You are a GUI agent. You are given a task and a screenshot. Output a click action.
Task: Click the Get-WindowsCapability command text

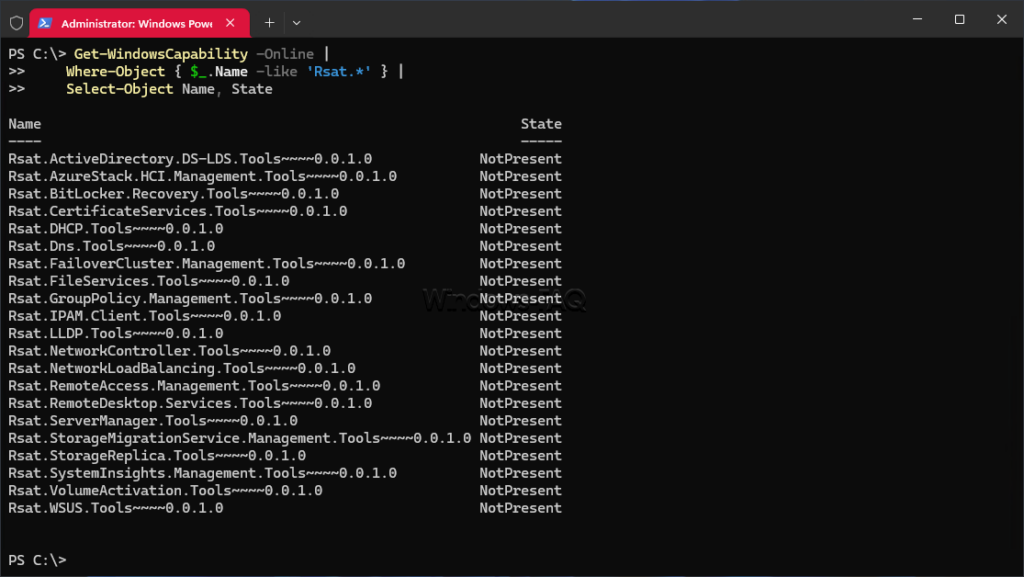(x=161, y=54)
